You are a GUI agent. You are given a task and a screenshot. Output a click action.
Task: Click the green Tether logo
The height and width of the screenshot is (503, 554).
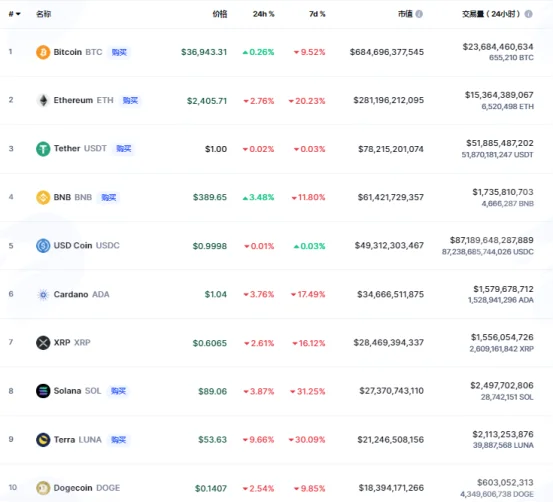click(43, 149)
